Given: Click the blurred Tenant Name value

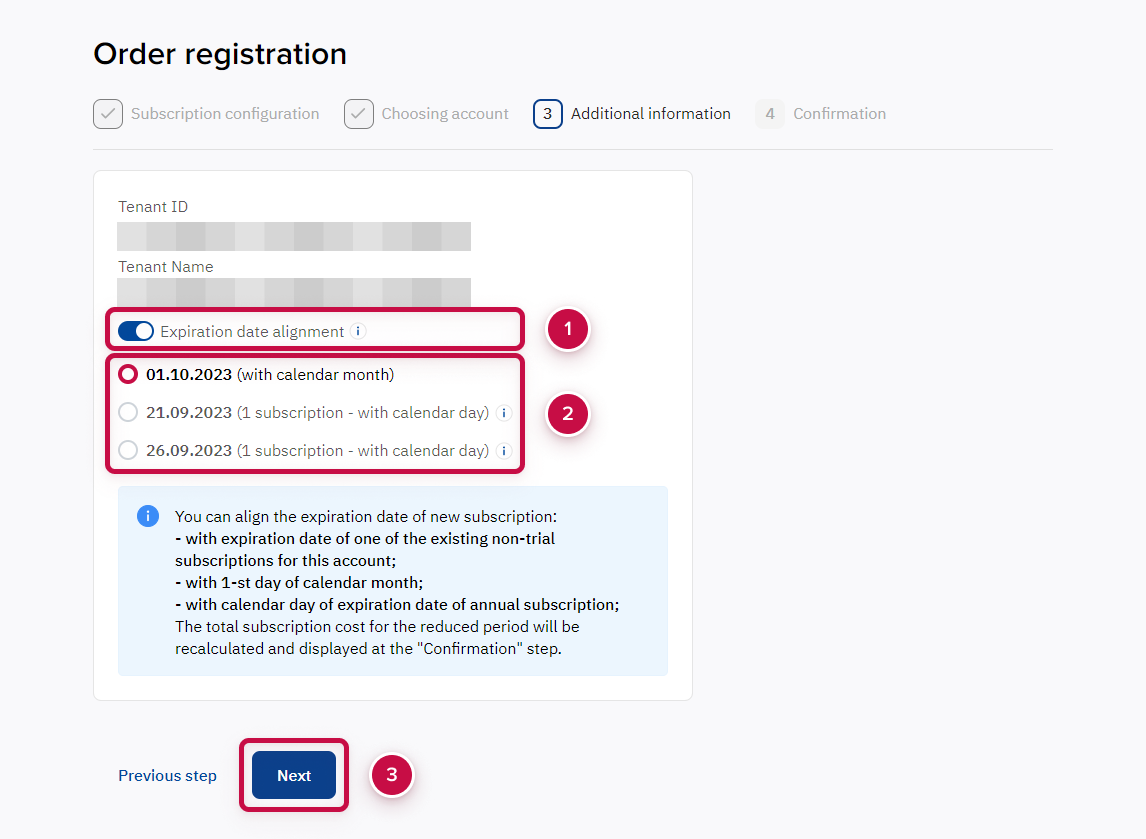Looking at the screenshot, I should click(294, 293).
